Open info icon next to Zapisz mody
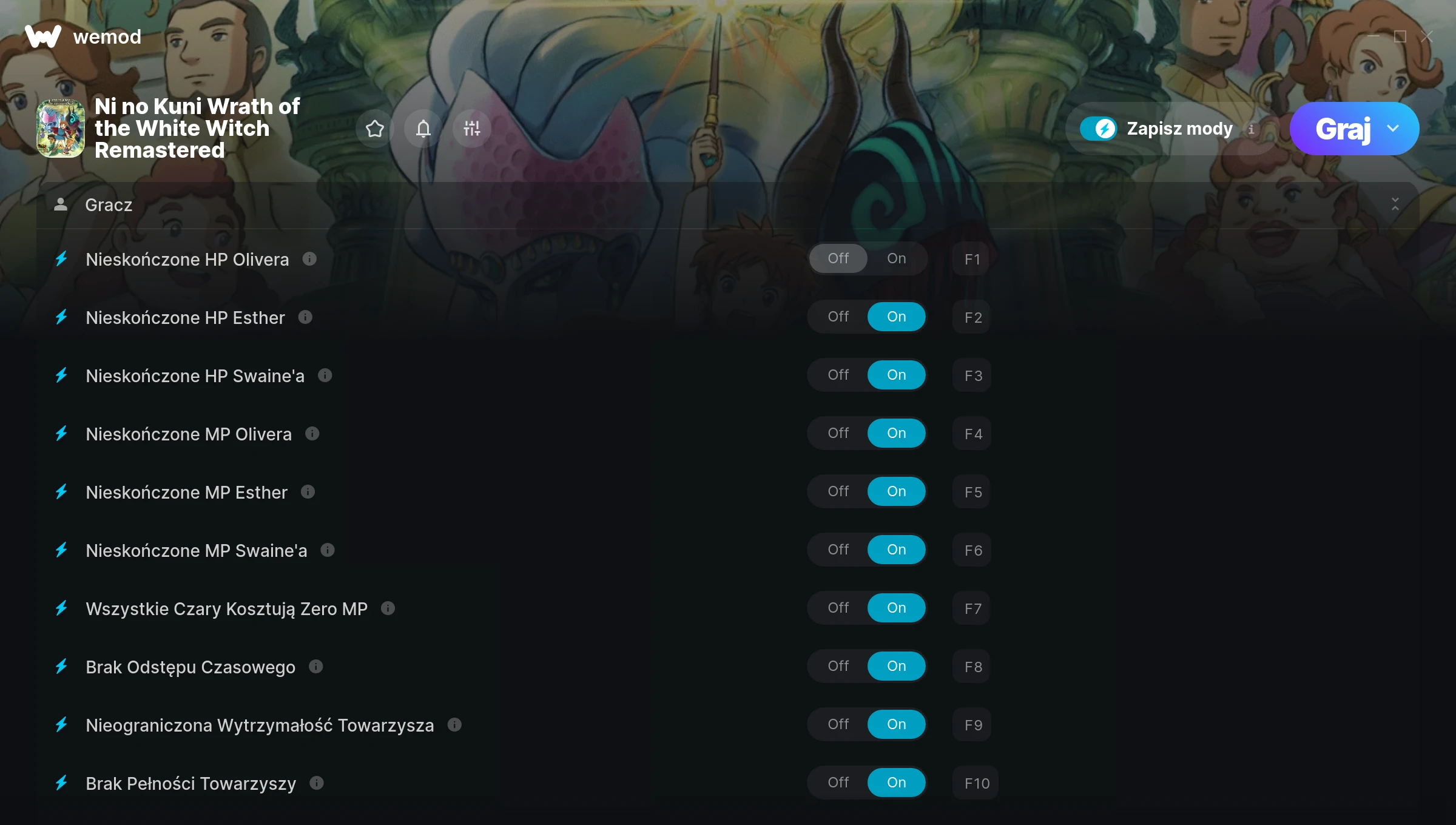This screenshot has width=1456, height=825. 1251,129
